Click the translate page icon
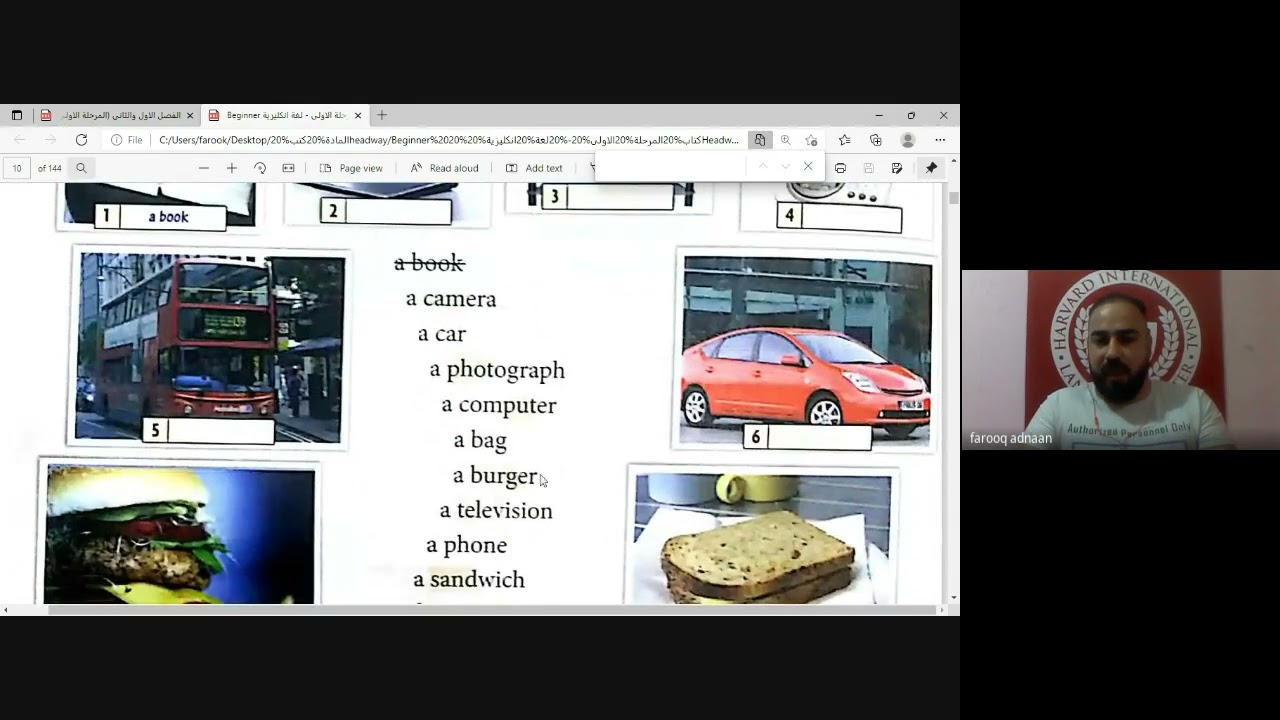Screen dimensions: 1280x720 (760, 140)
